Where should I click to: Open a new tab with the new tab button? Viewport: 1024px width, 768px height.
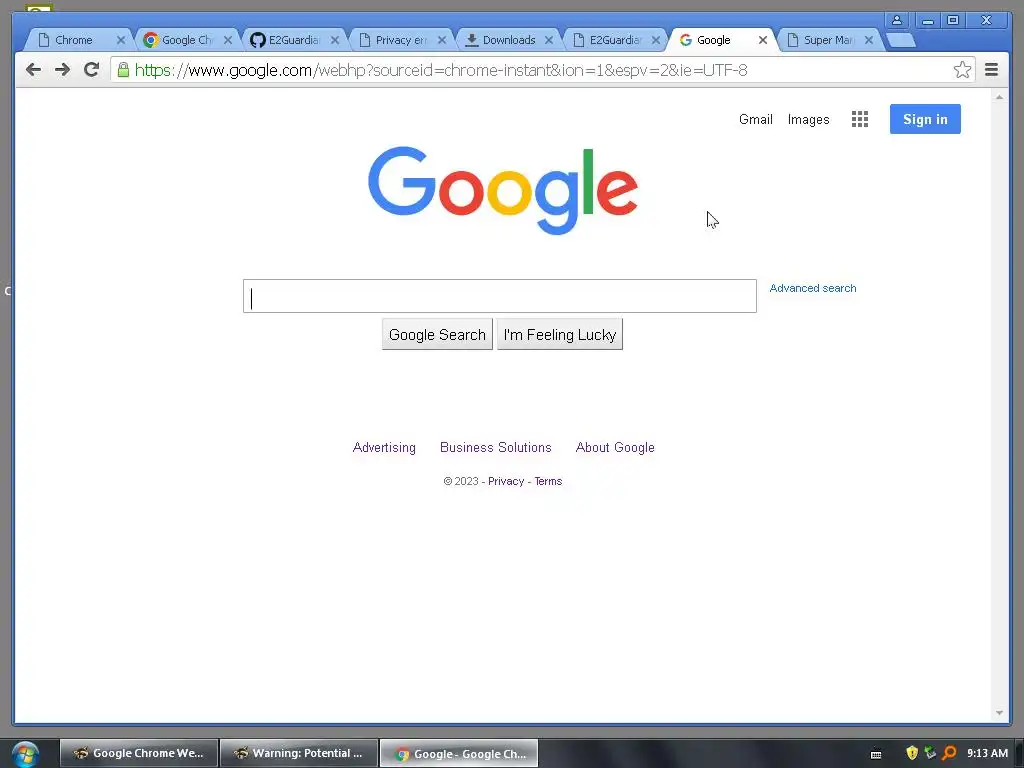pos(902,40)
